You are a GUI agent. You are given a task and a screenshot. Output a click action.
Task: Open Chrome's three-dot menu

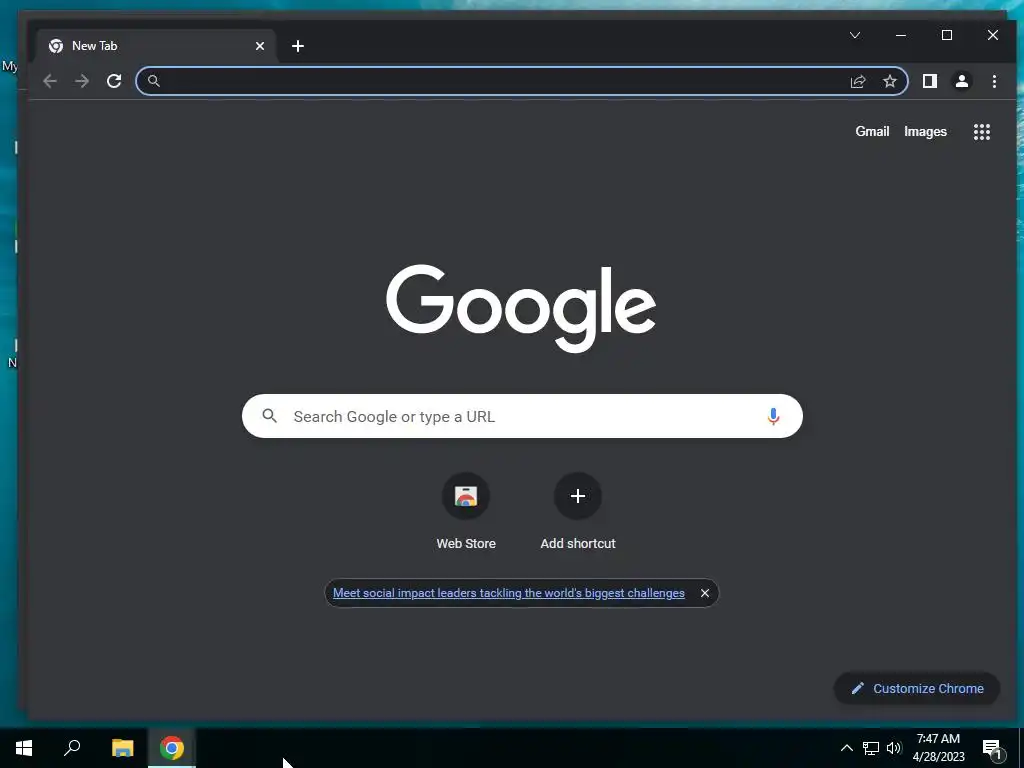994,81
